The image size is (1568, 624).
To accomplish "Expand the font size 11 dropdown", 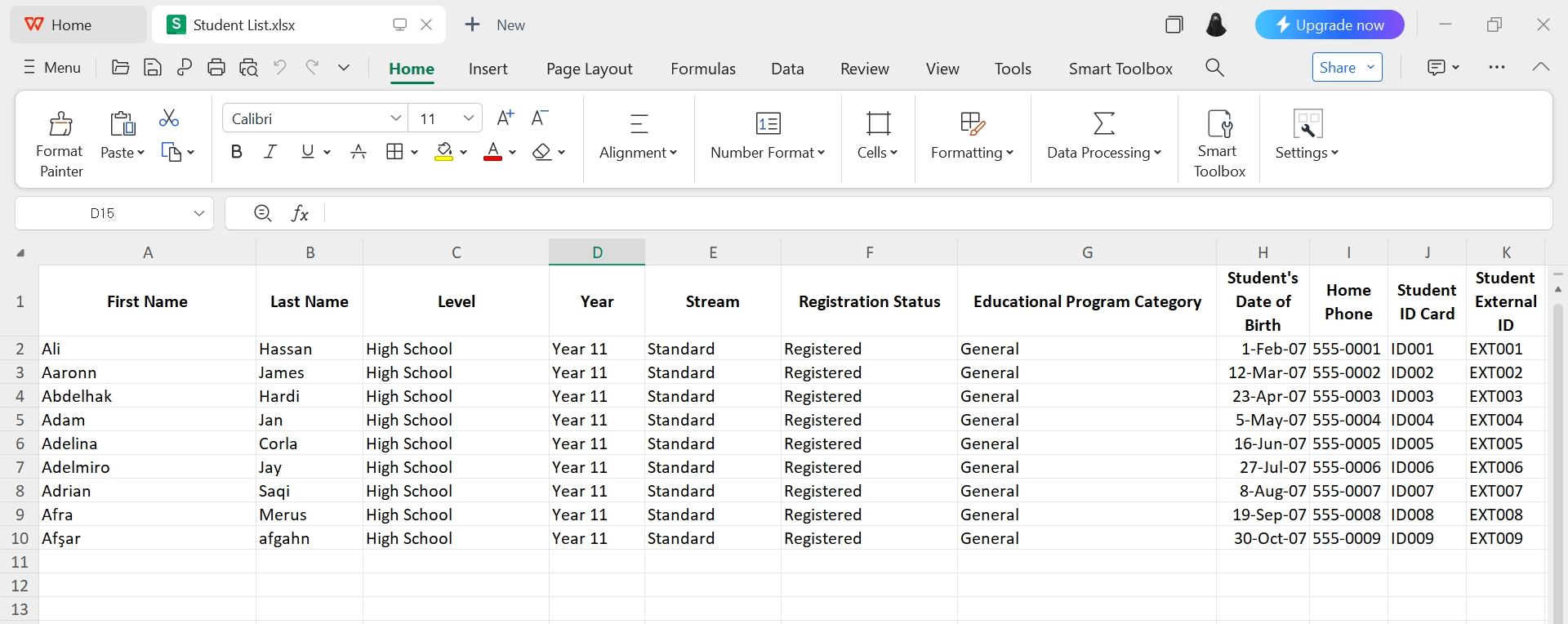I will click(x=469, y=118).
